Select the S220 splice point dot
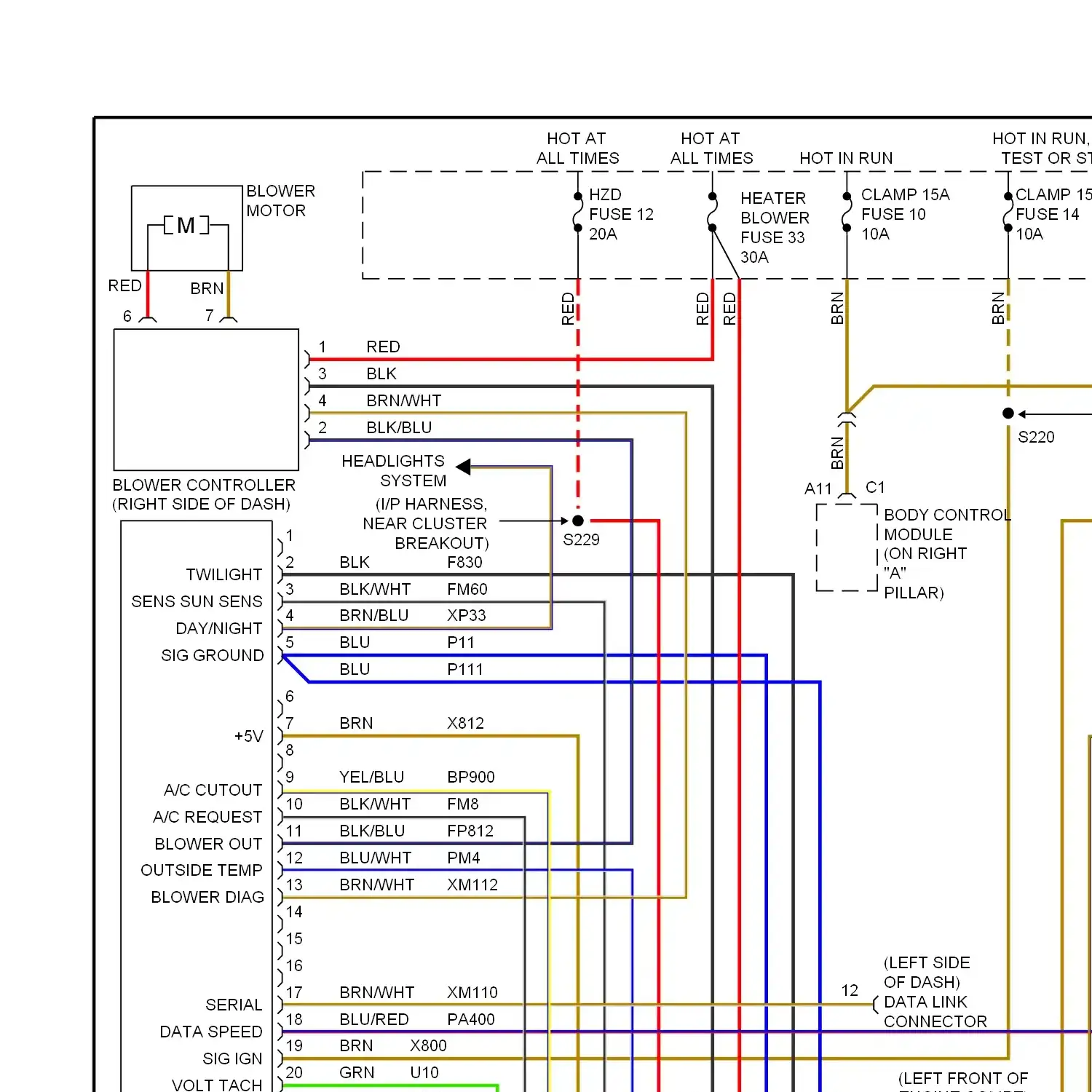 coord(1008,414)
